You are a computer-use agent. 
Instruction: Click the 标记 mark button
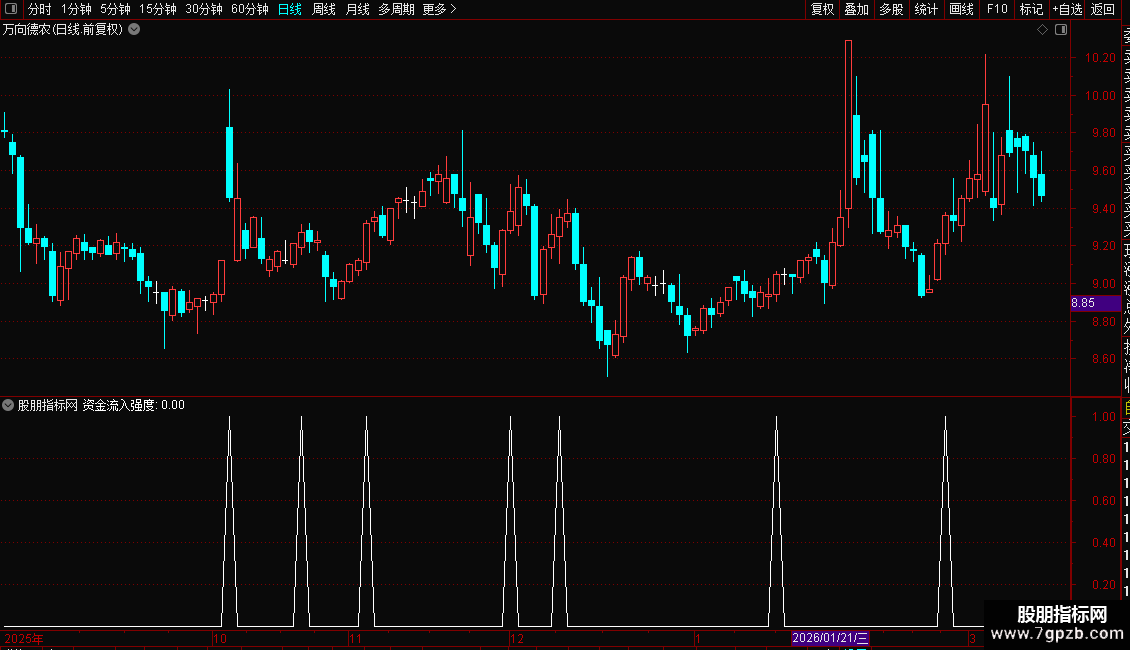(1031, 9)
